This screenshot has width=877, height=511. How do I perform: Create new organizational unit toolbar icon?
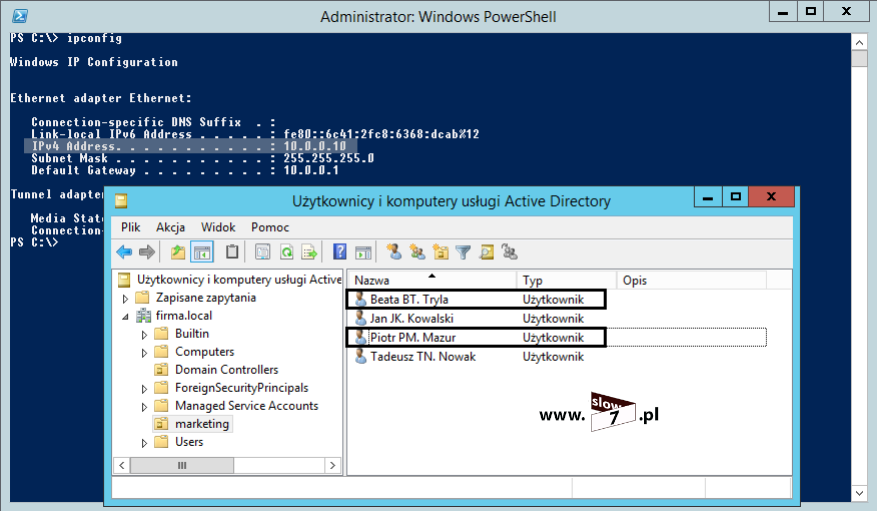(x=441, y=252)
